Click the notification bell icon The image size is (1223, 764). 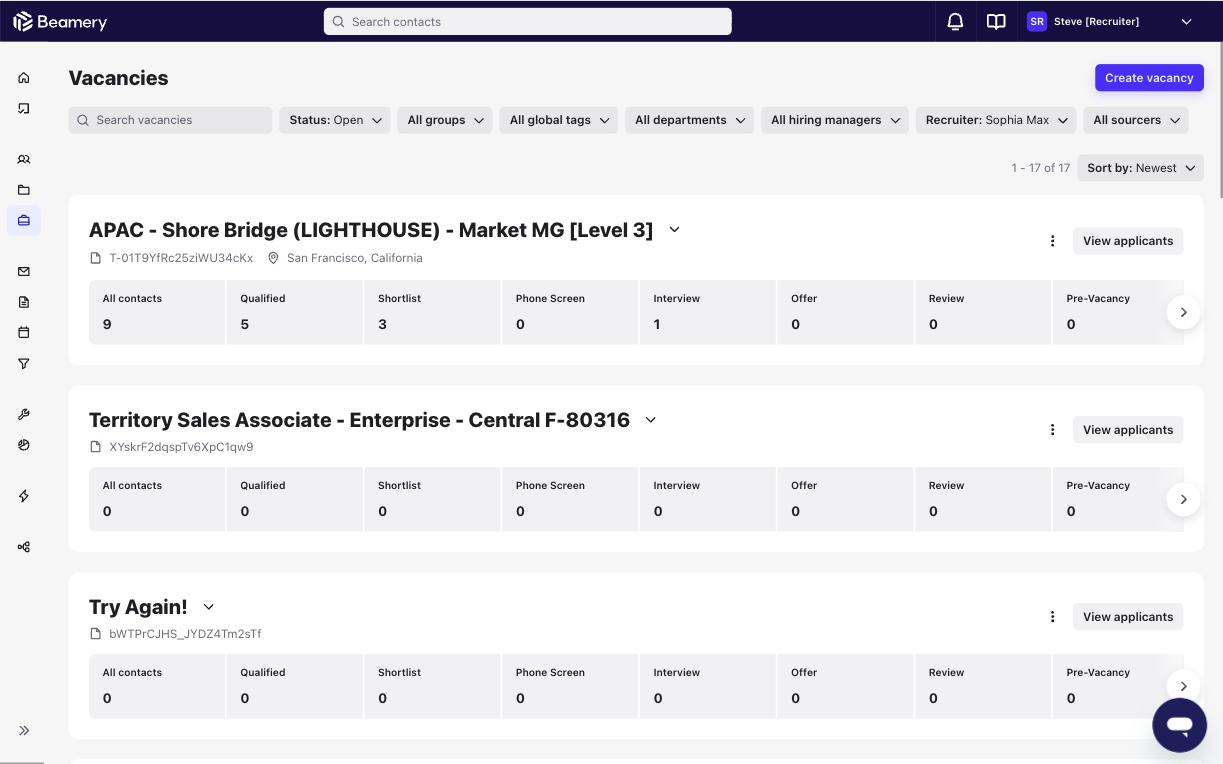point(955,22)
